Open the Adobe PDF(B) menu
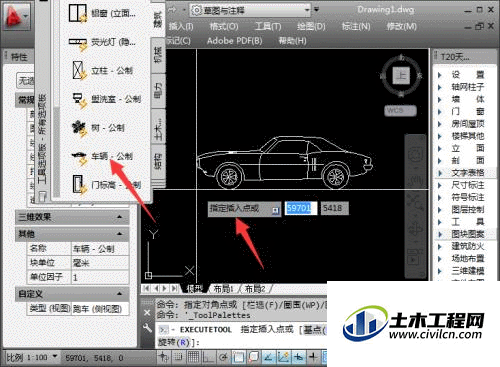Image resolution: width=500 pixels, height=367 pixels. click(x=234, y=41)
